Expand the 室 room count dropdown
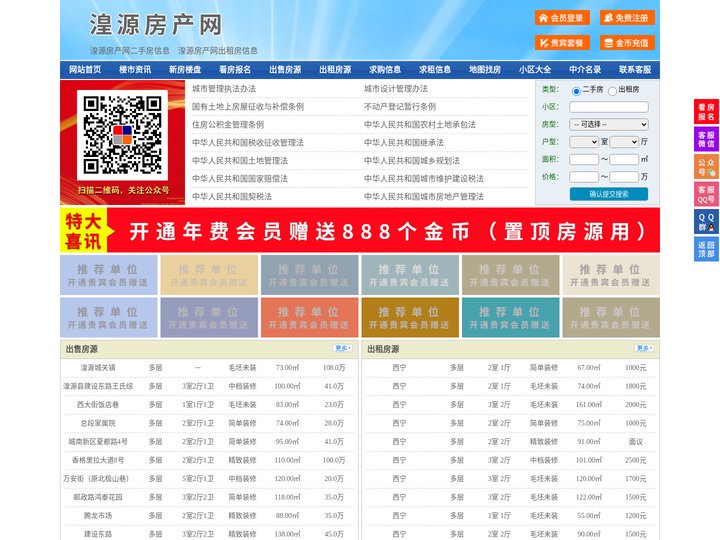 click(584, 142)
